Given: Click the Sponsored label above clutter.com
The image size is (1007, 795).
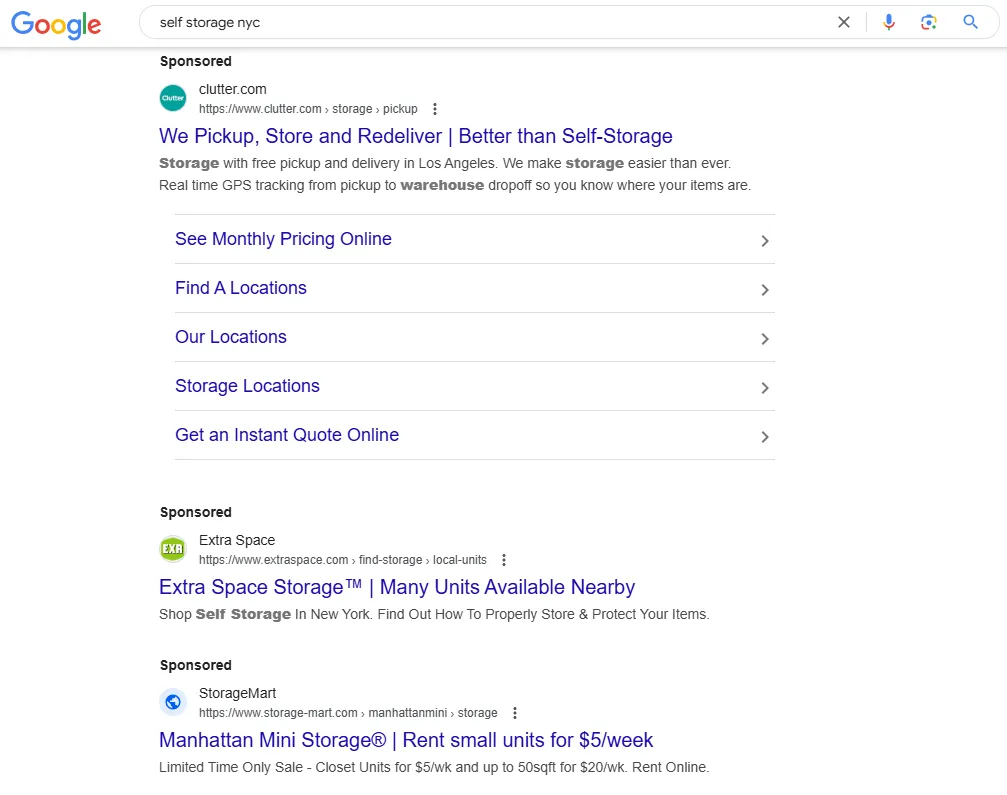Looking at the screenshot, I should [x=196, y=62].
